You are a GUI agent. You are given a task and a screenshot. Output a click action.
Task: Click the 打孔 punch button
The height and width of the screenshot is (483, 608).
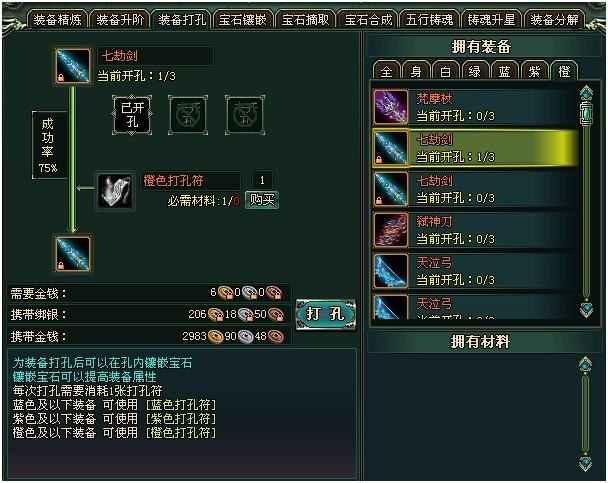[326, 314]
